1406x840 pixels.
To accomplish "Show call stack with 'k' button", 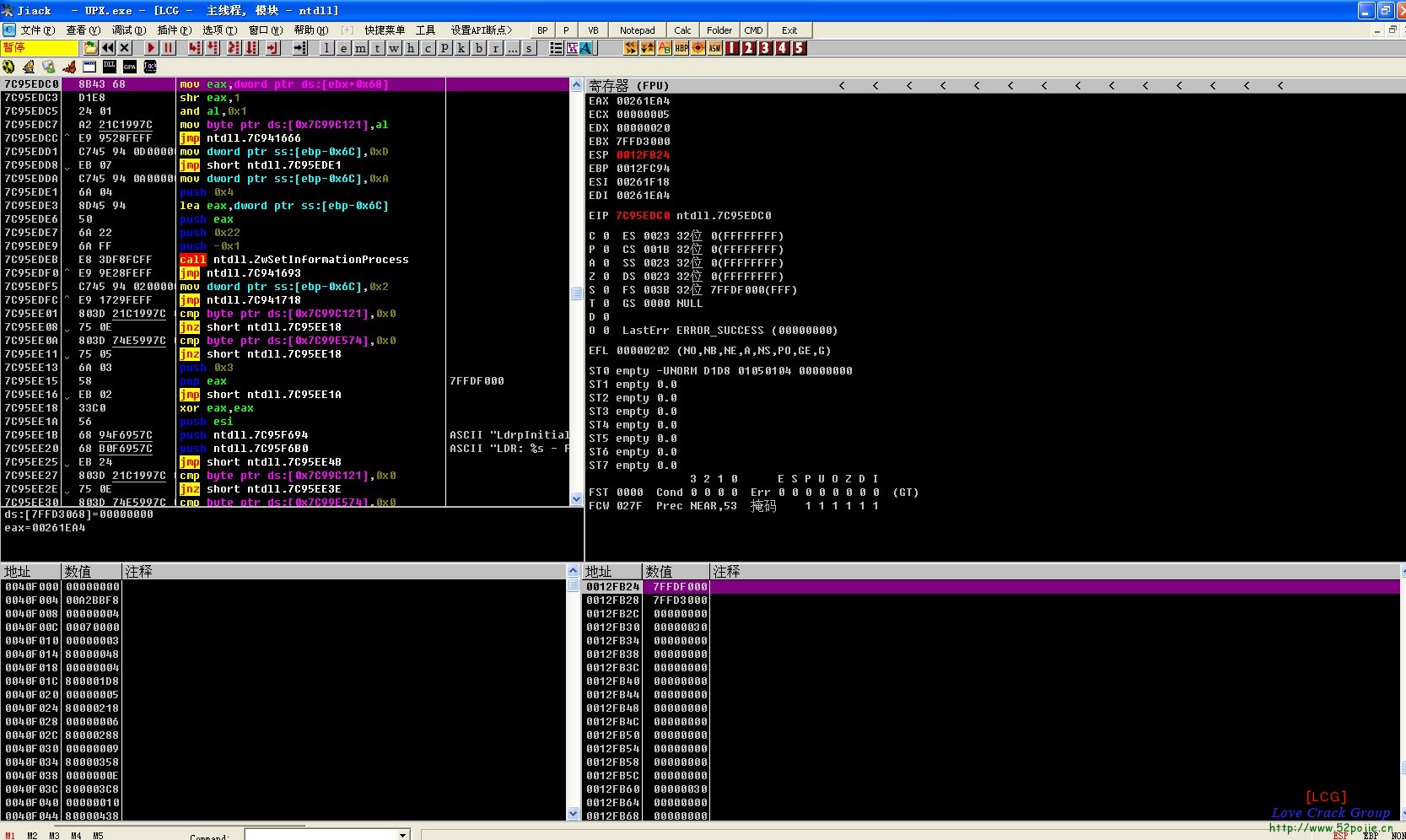I will pos(461,48).
